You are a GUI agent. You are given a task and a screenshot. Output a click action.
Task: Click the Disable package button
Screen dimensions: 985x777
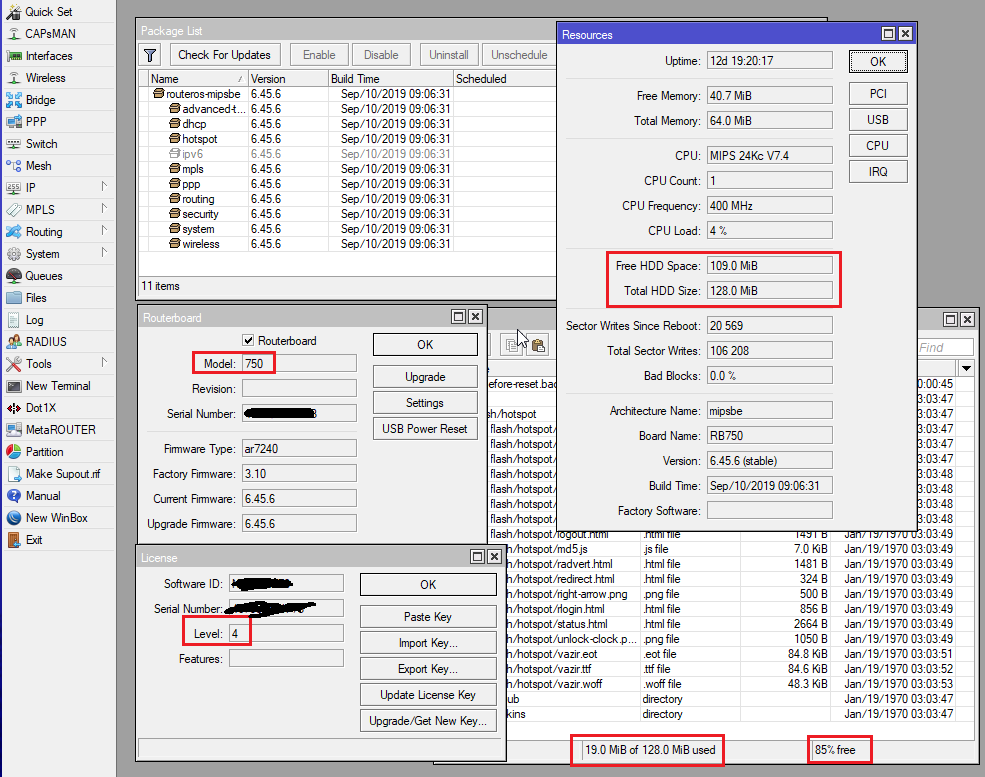point(381,55)
